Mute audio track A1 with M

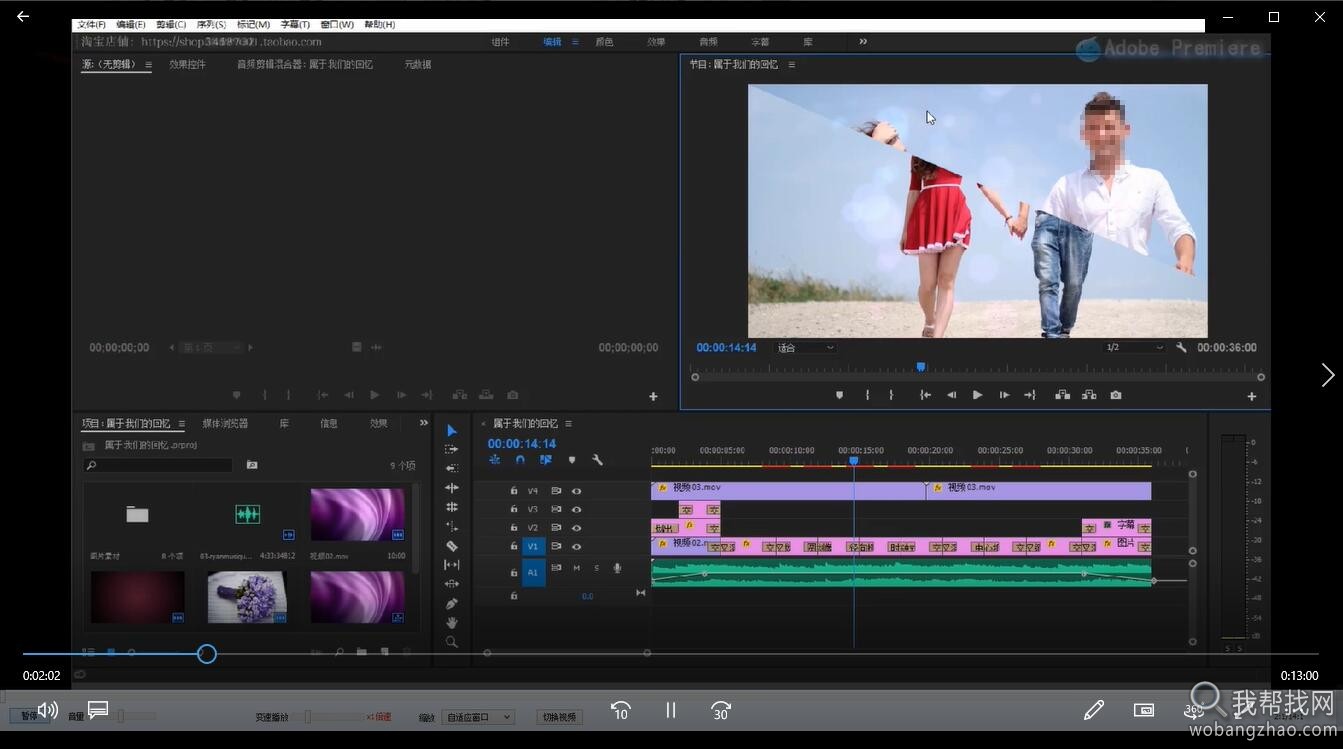(x=576, y=568)
